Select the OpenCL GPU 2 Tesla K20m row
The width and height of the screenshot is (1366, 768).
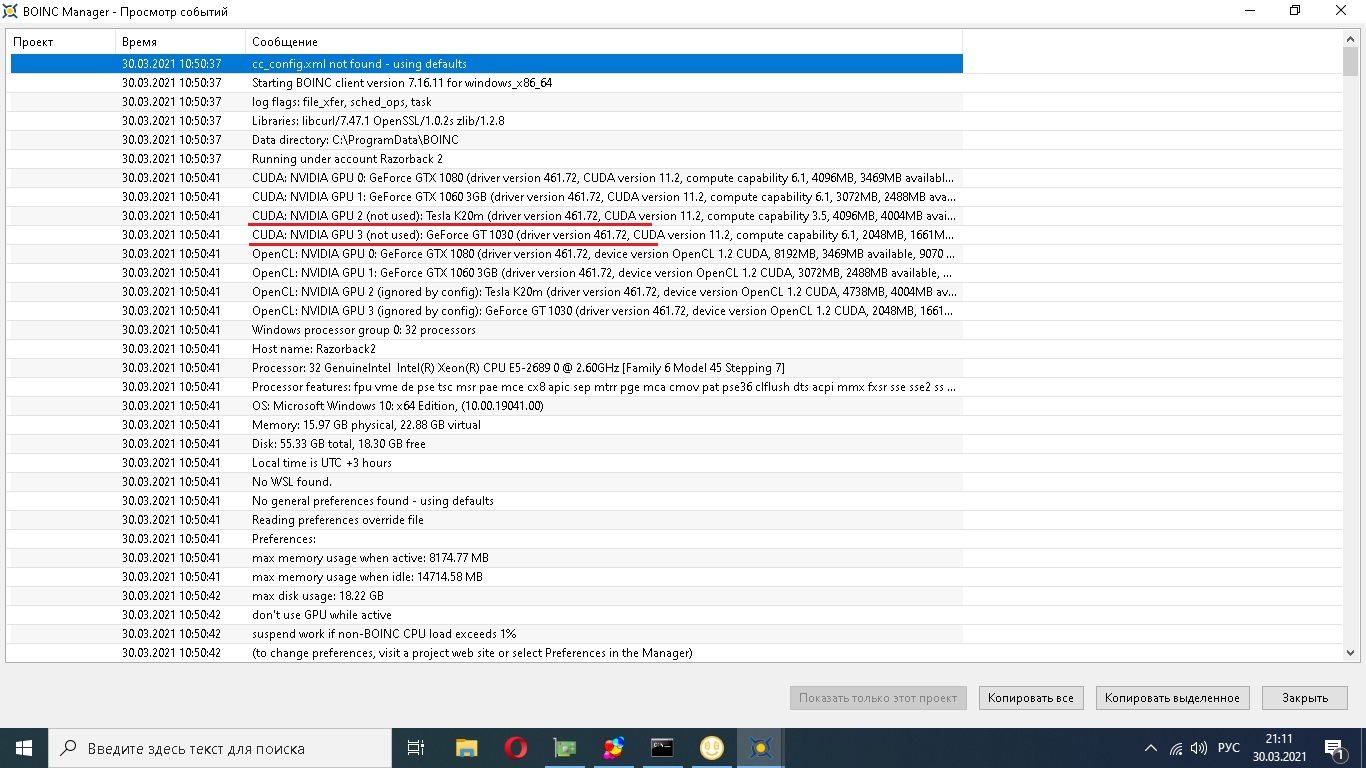(486, 292)
